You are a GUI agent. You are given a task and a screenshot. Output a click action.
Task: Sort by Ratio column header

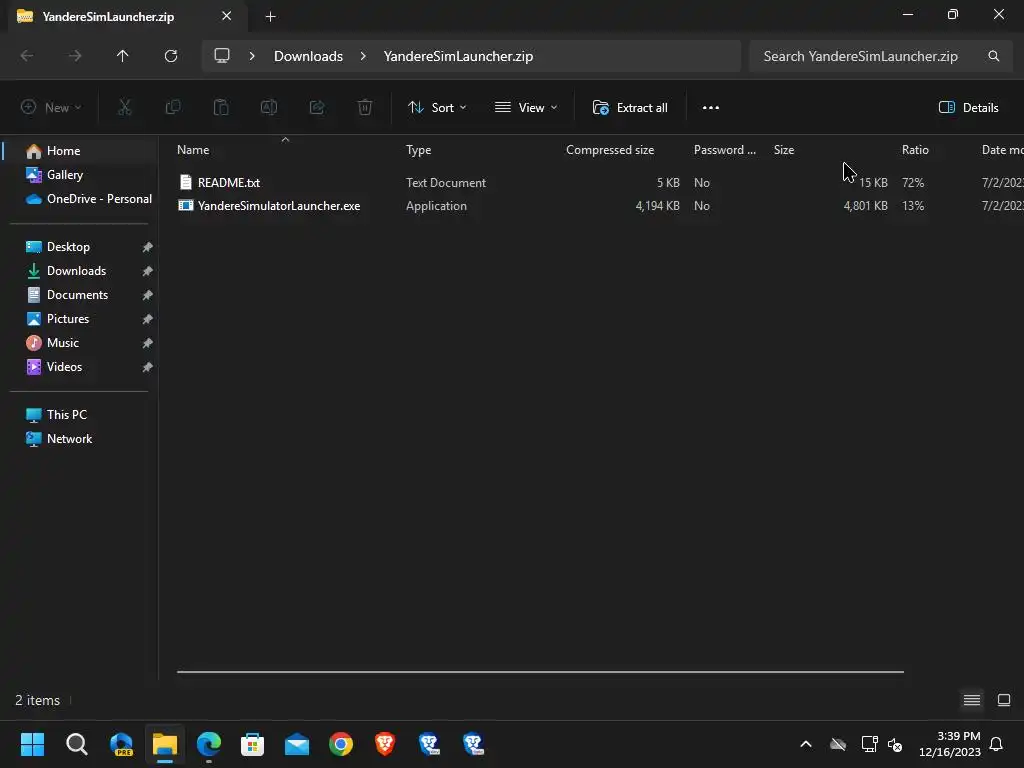[x=915, y=150]
